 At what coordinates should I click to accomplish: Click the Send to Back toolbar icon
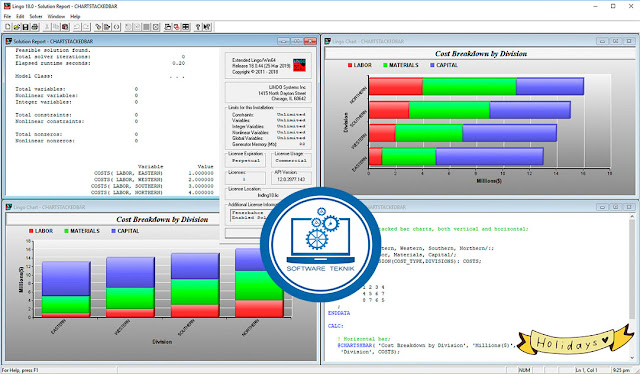coord(167,27)
